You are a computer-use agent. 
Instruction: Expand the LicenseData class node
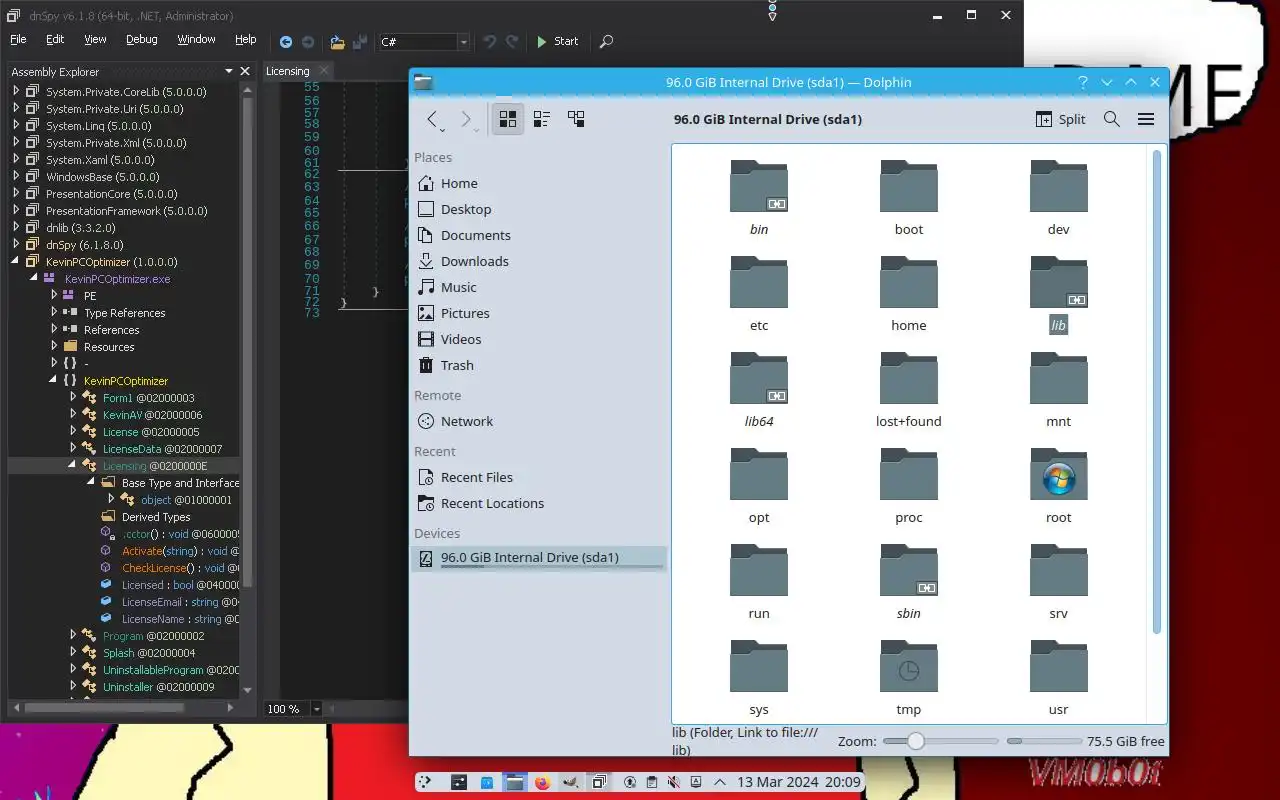(73, 448)
